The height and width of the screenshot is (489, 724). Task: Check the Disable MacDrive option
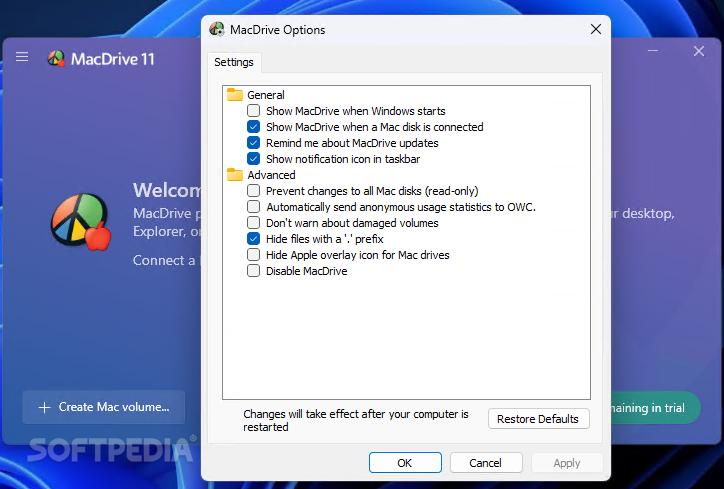point(253,271)
